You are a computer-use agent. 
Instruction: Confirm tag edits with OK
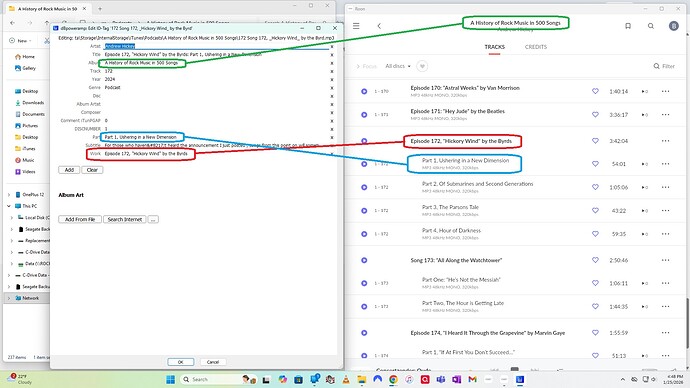coord(180,362)
